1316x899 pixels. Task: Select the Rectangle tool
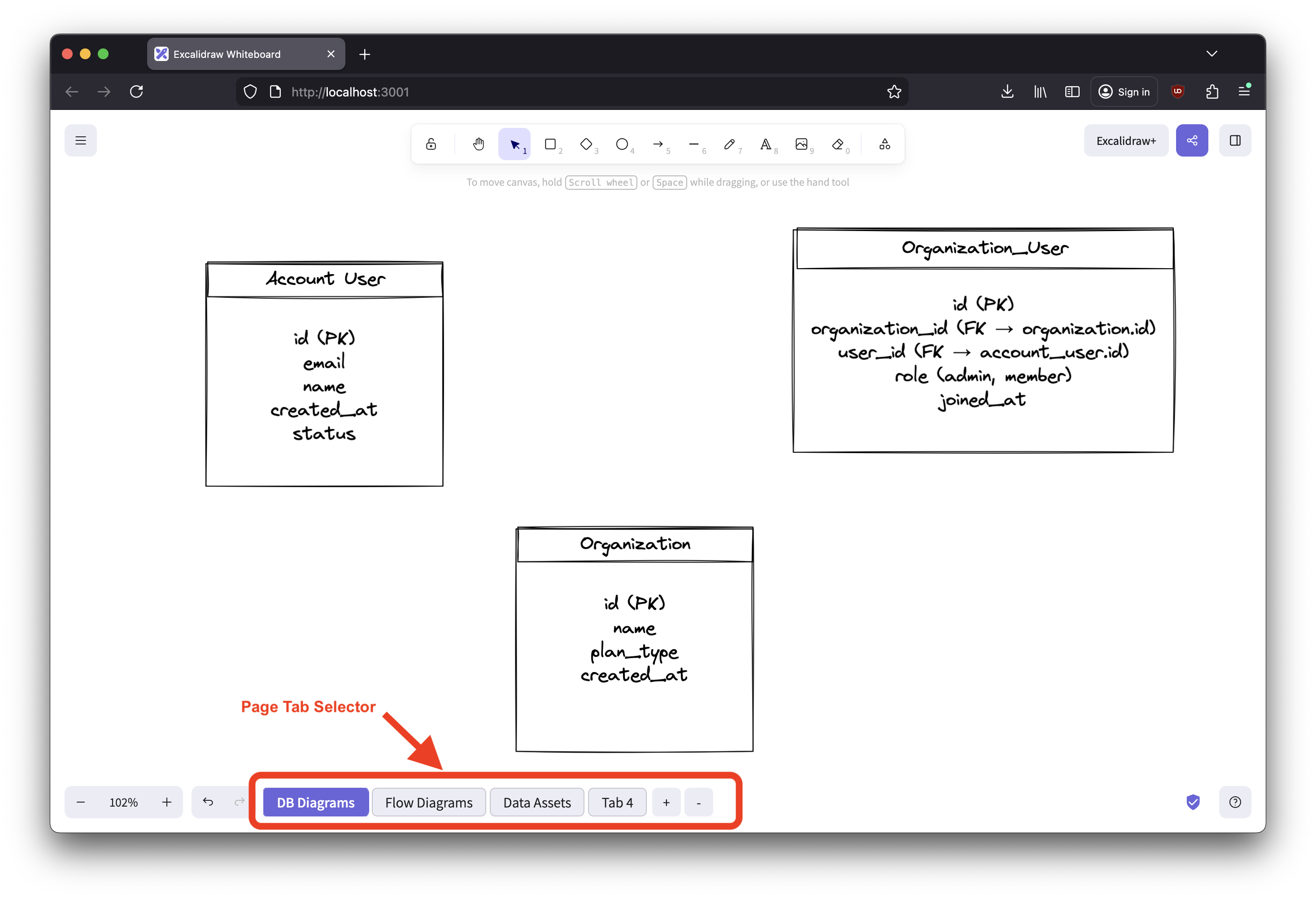pos(550,144)
